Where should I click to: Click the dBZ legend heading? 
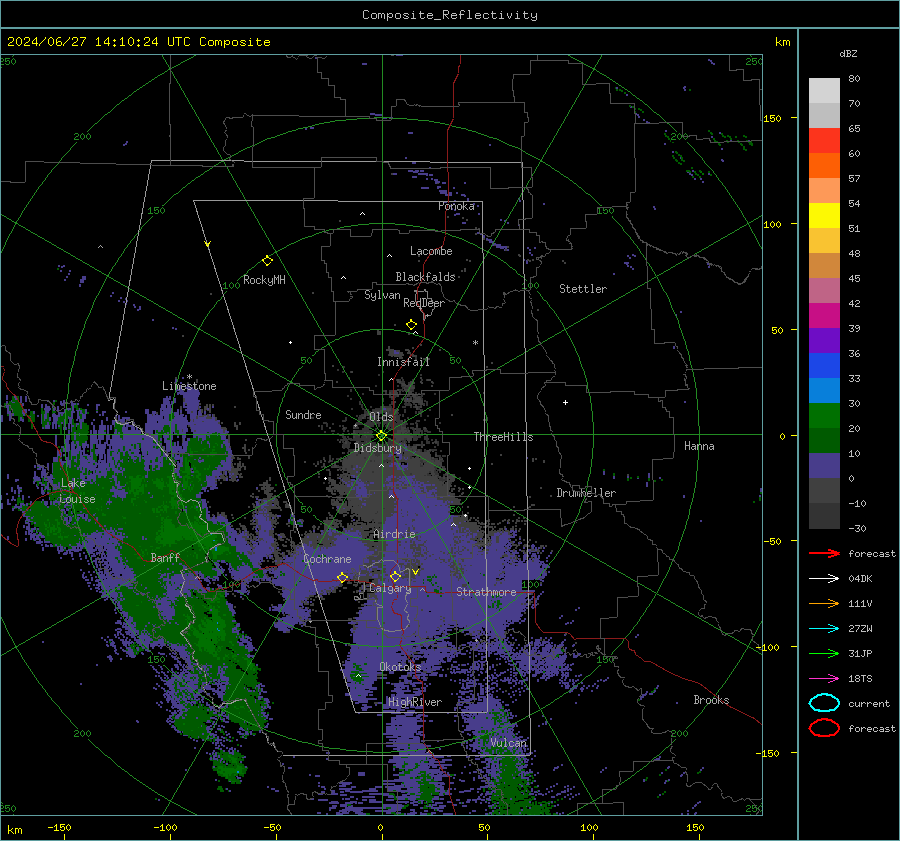[x=848, y=53]
